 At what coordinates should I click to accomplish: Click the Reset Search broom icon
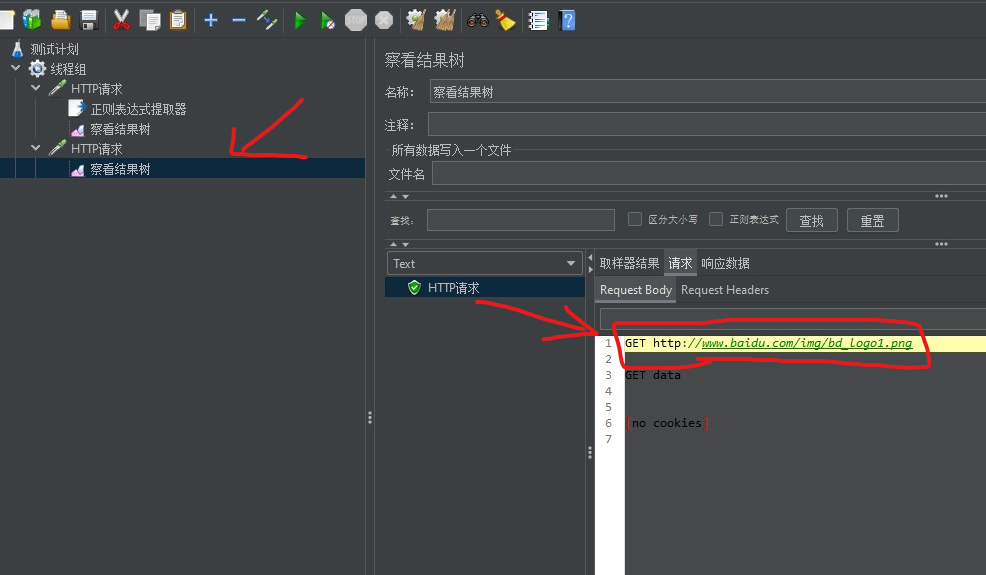(505, 20)
